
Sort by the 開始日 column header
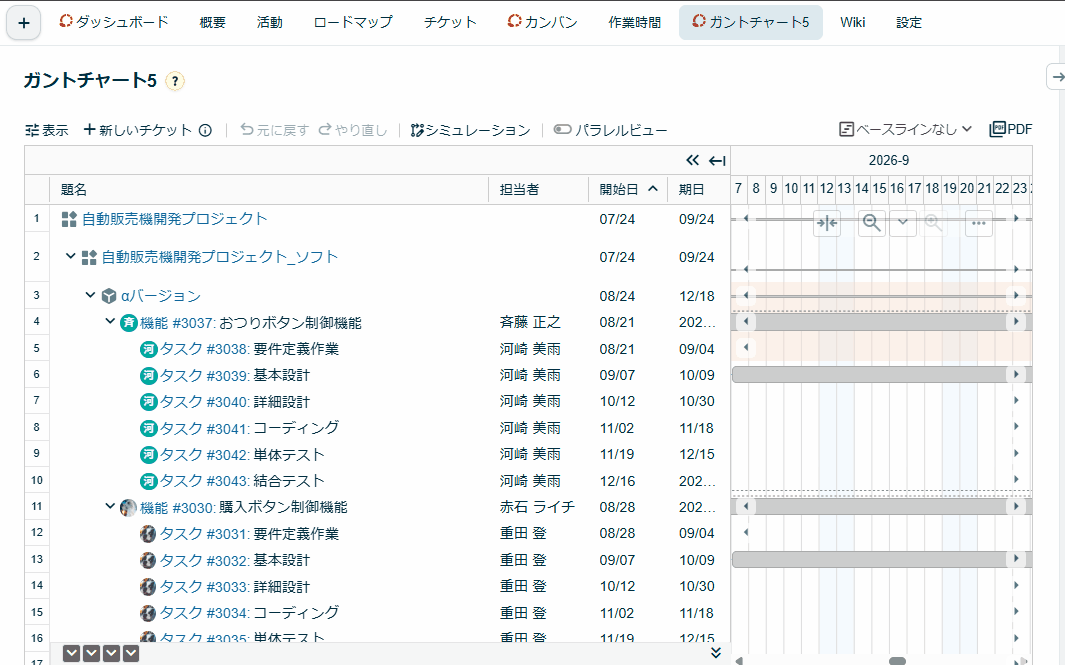pos(628,190)
